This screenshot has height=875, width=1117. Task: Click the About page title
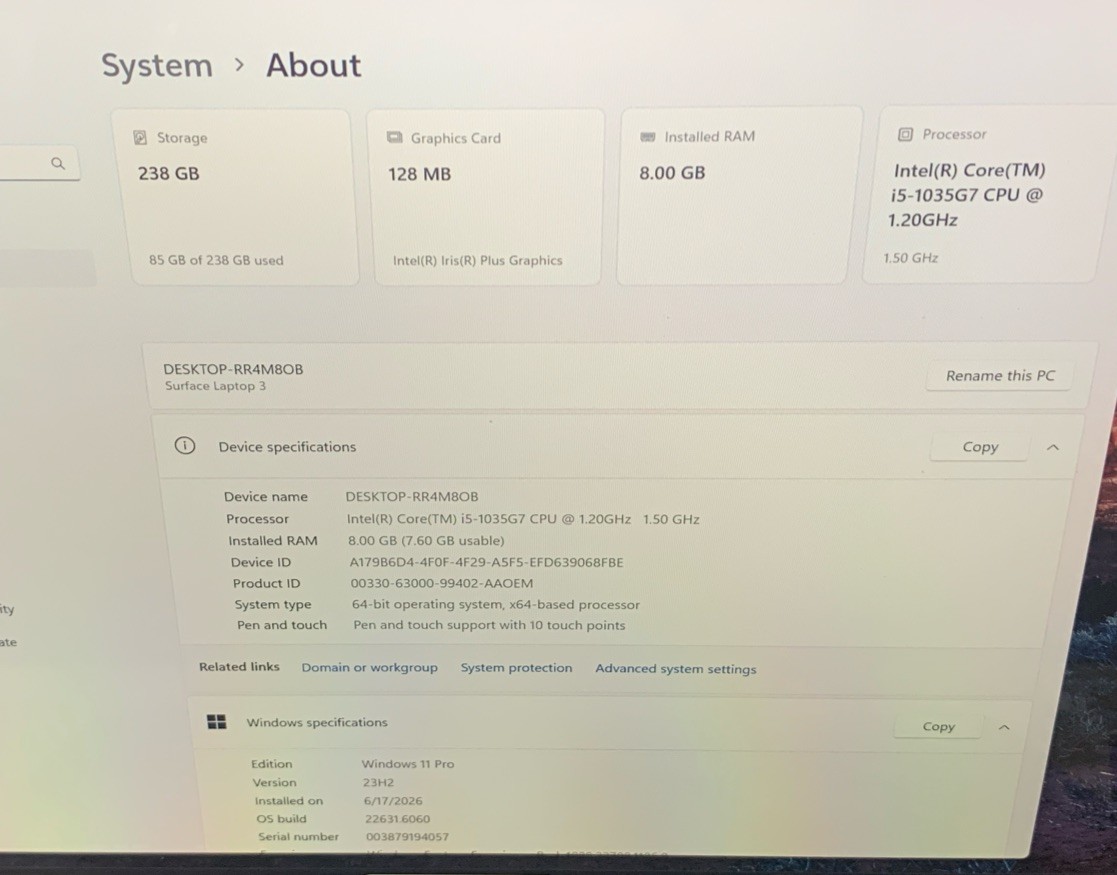313,66
